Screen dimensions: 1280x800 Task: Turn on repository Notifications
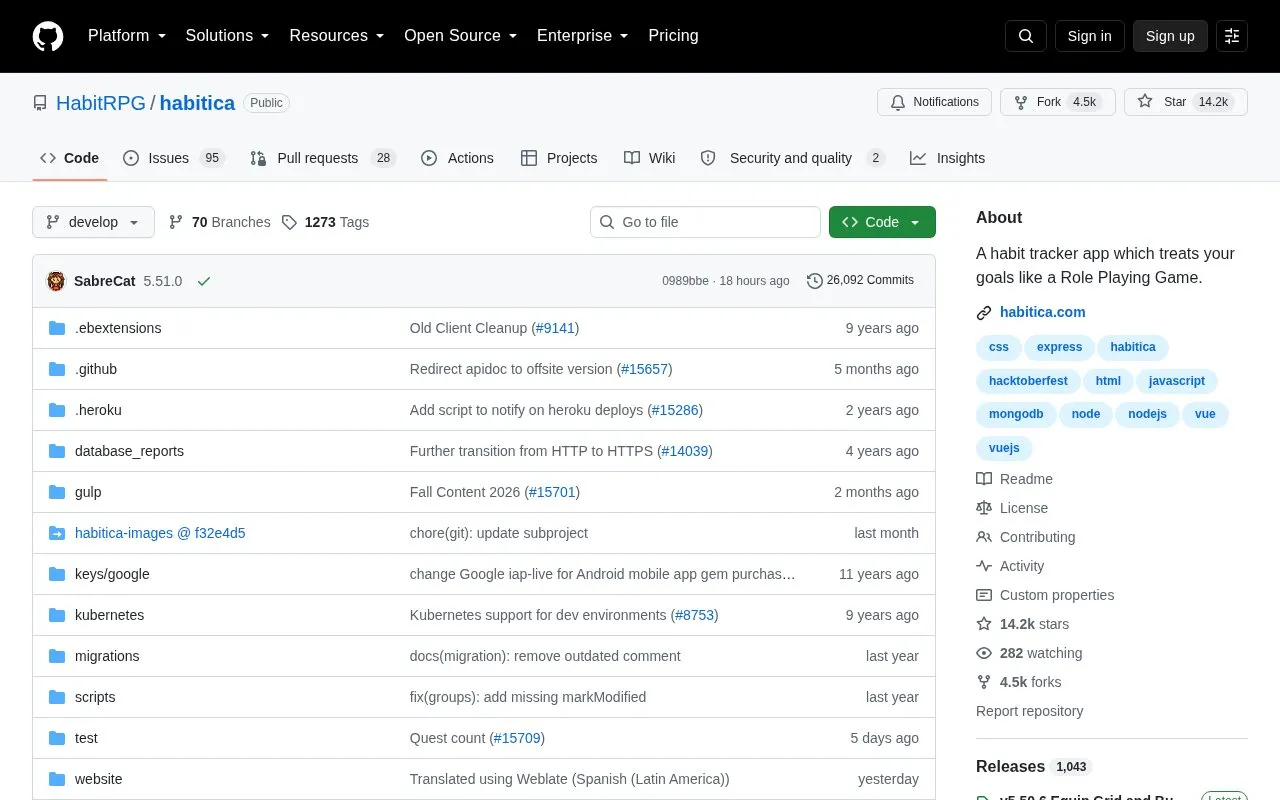point(934,102)
